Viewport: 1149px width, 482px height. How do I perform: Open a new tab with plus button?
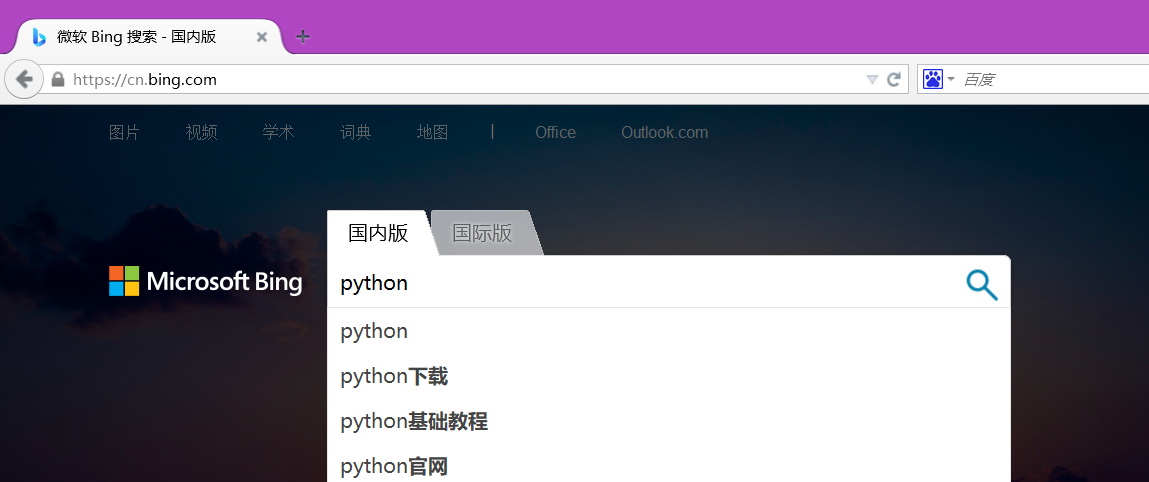point(303,37)
